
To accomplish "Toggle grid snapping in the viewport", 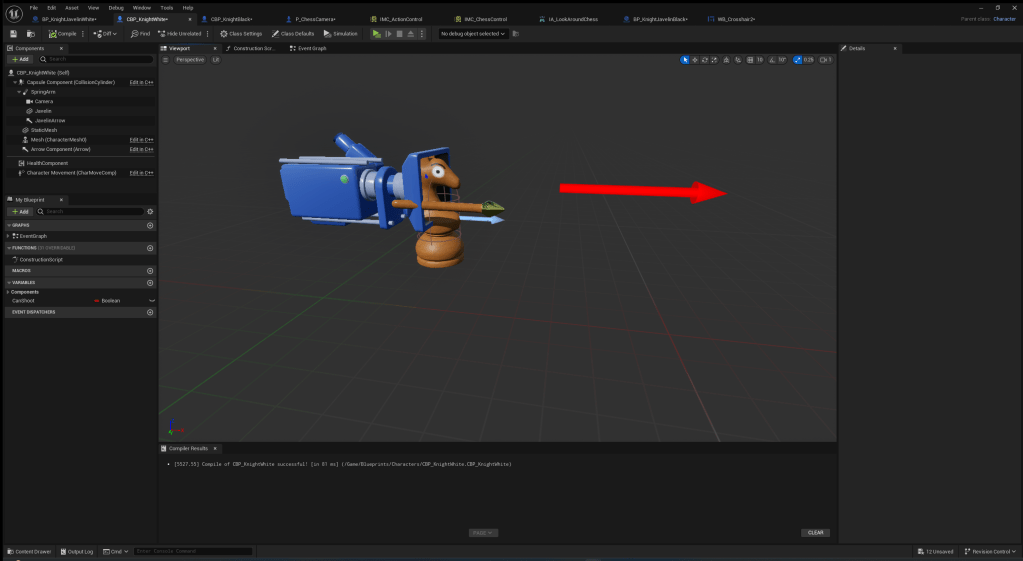I will click(x=749, y=60).
